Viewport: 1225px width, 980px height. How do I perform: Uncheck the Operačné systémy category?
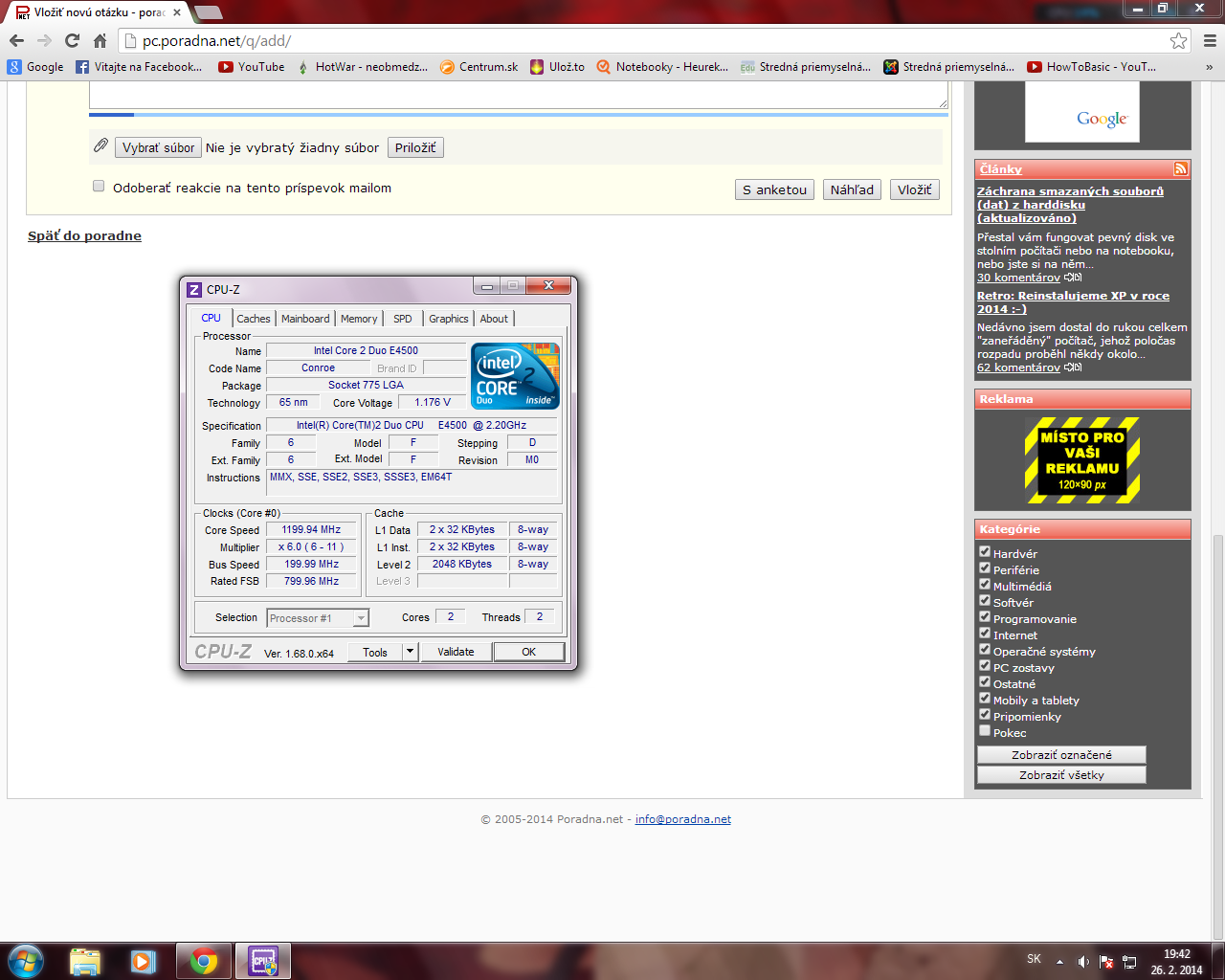coord(984,649)
